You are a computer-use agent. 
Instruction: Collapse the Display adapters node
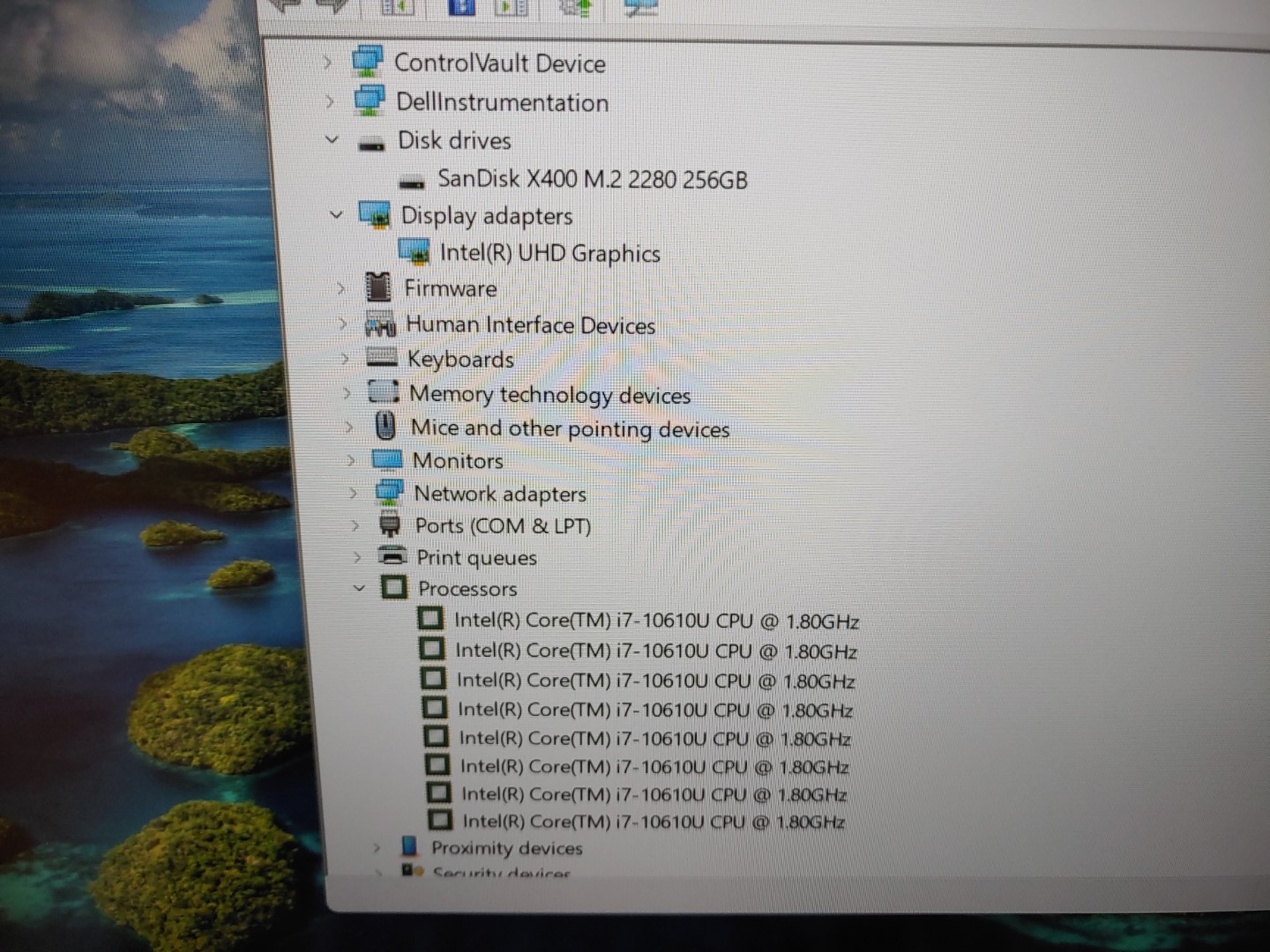pyautogui.click(x=336, y=214)
